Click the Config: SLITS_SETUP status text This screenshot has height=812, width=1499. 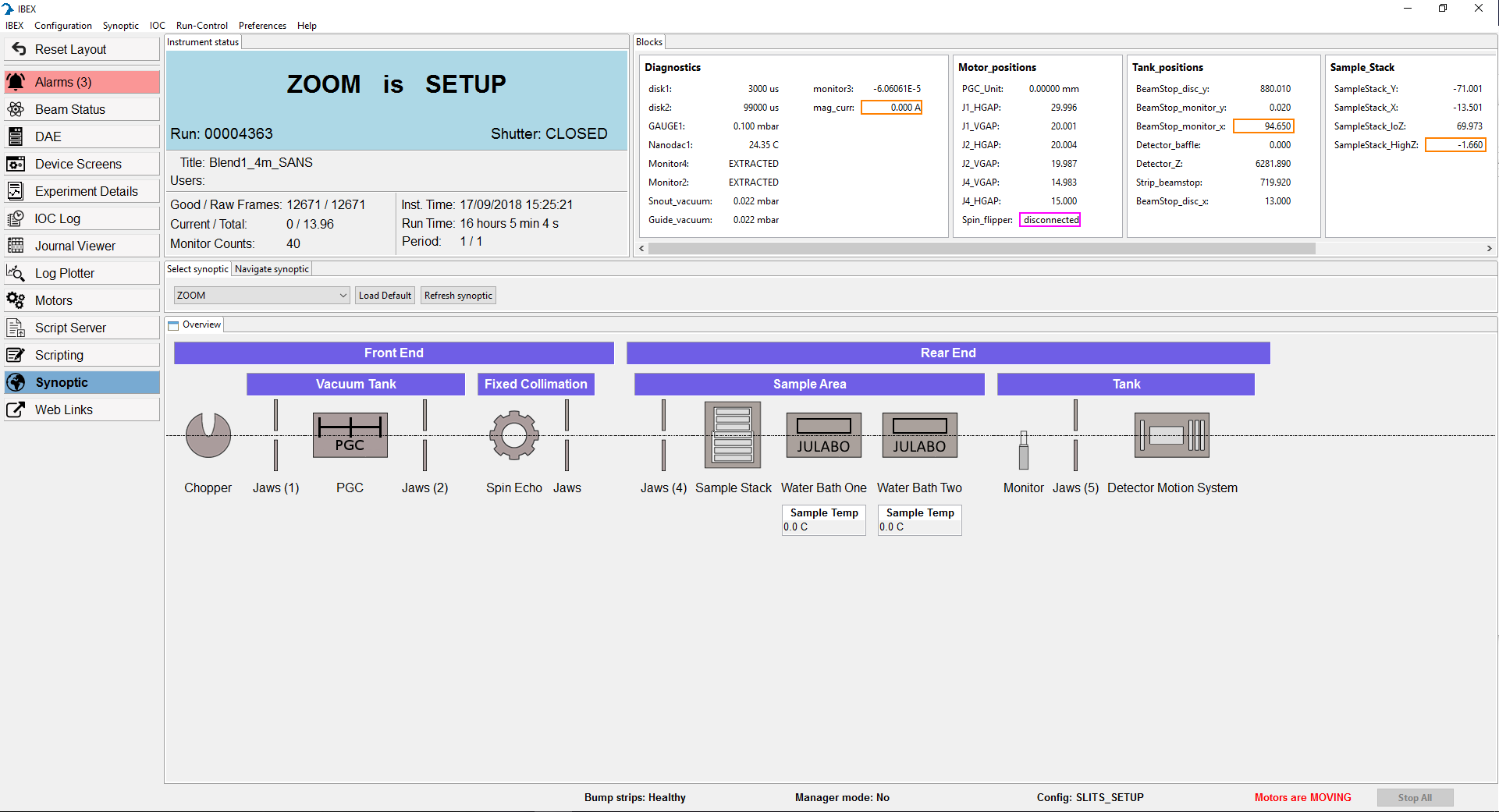click(x=1090, y=797)
